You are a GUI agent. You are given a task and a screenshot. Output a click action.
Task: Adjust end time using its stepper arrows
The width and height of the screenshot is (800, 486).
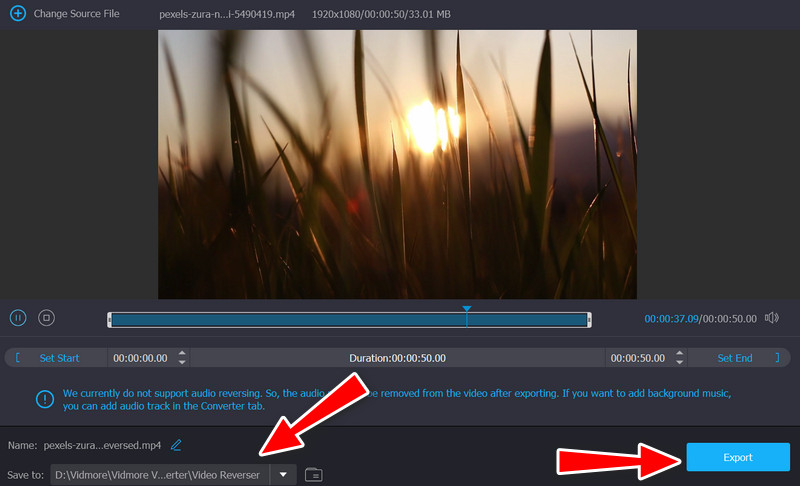681,358
